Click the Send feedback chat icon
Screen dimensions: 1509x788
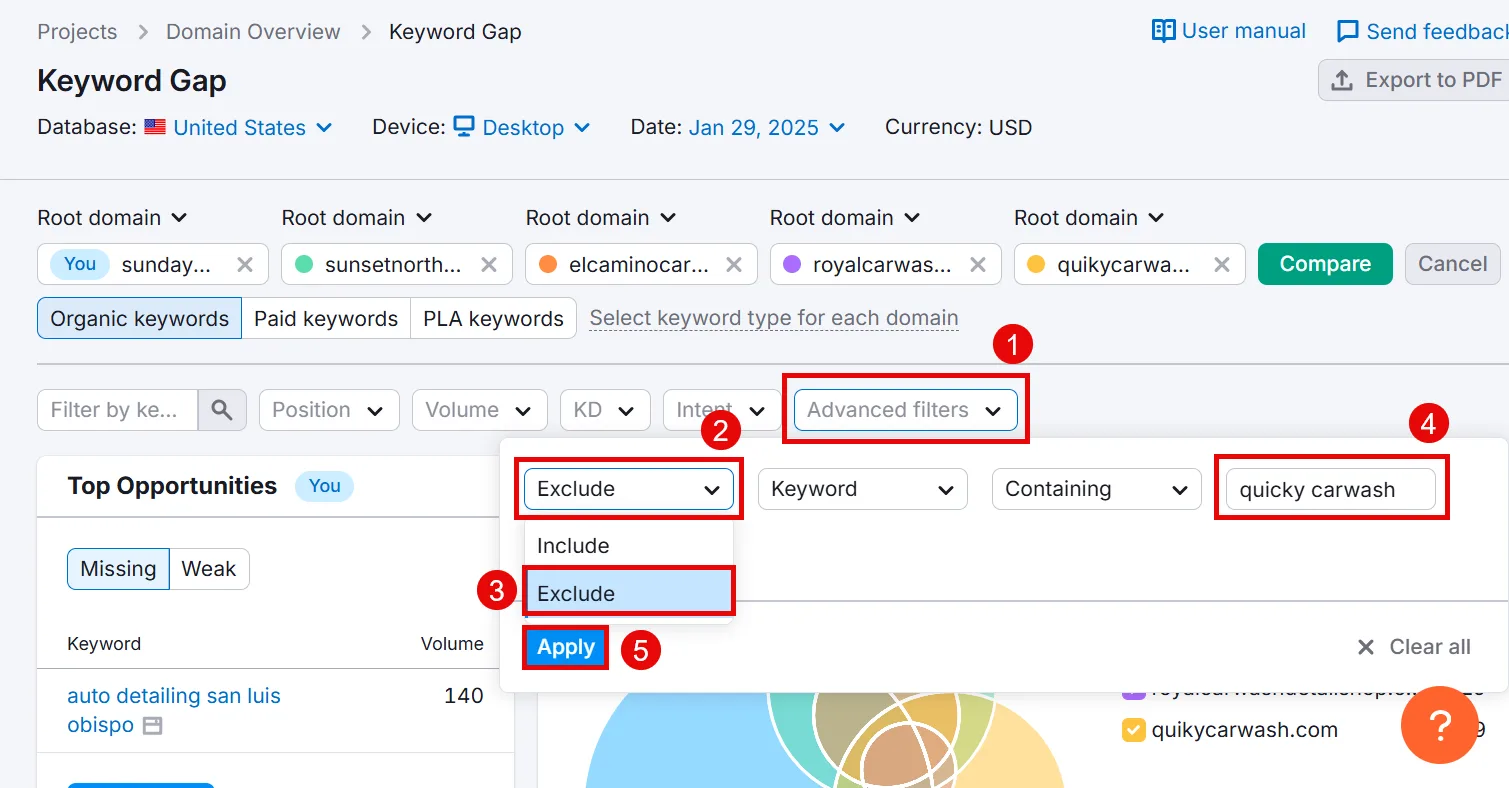[x=1348, y=32]
